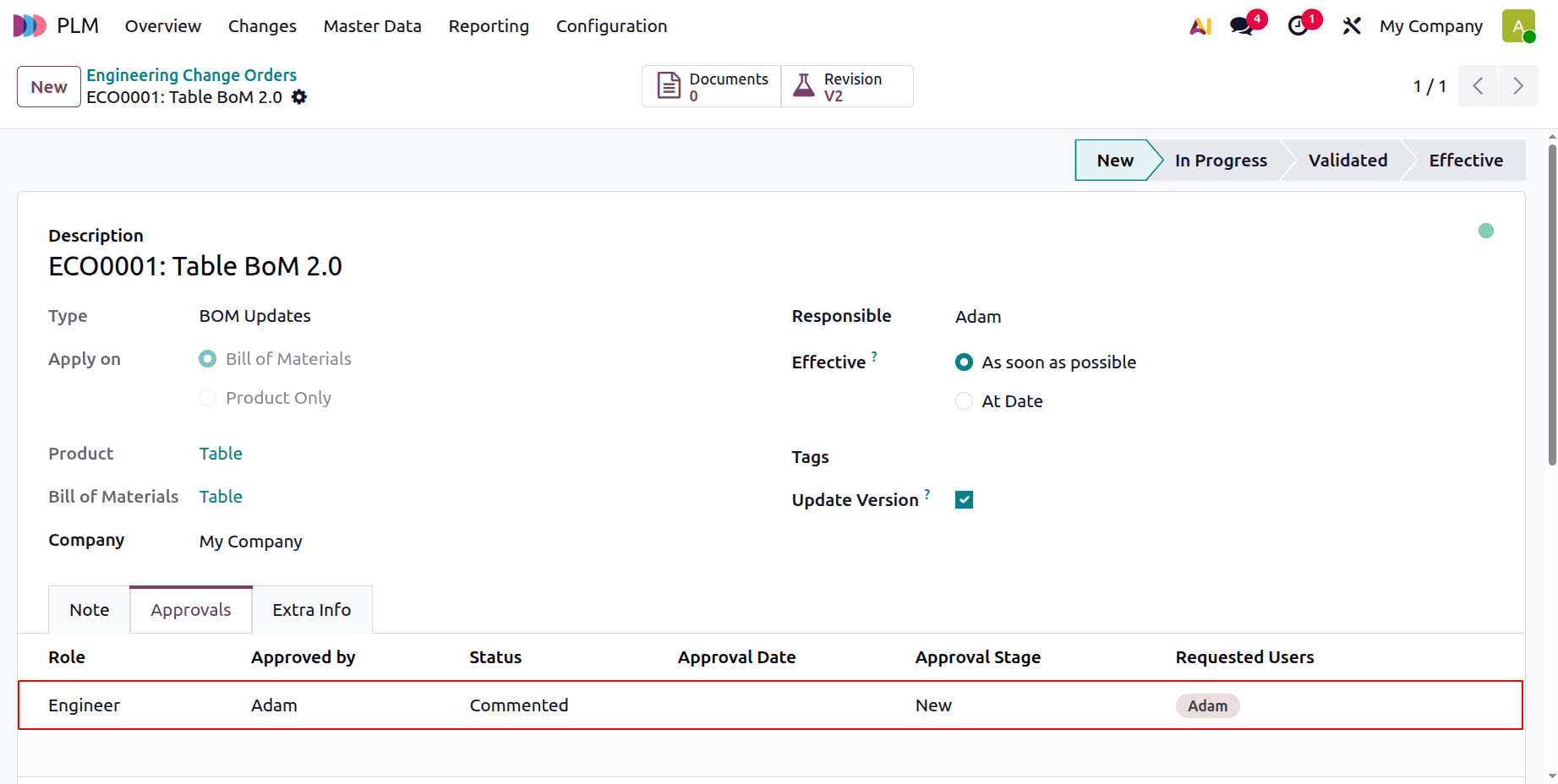The height and width of the screenshot is (784, 1558).
Task: Open the Master Data menu
Action: (372, 26)
